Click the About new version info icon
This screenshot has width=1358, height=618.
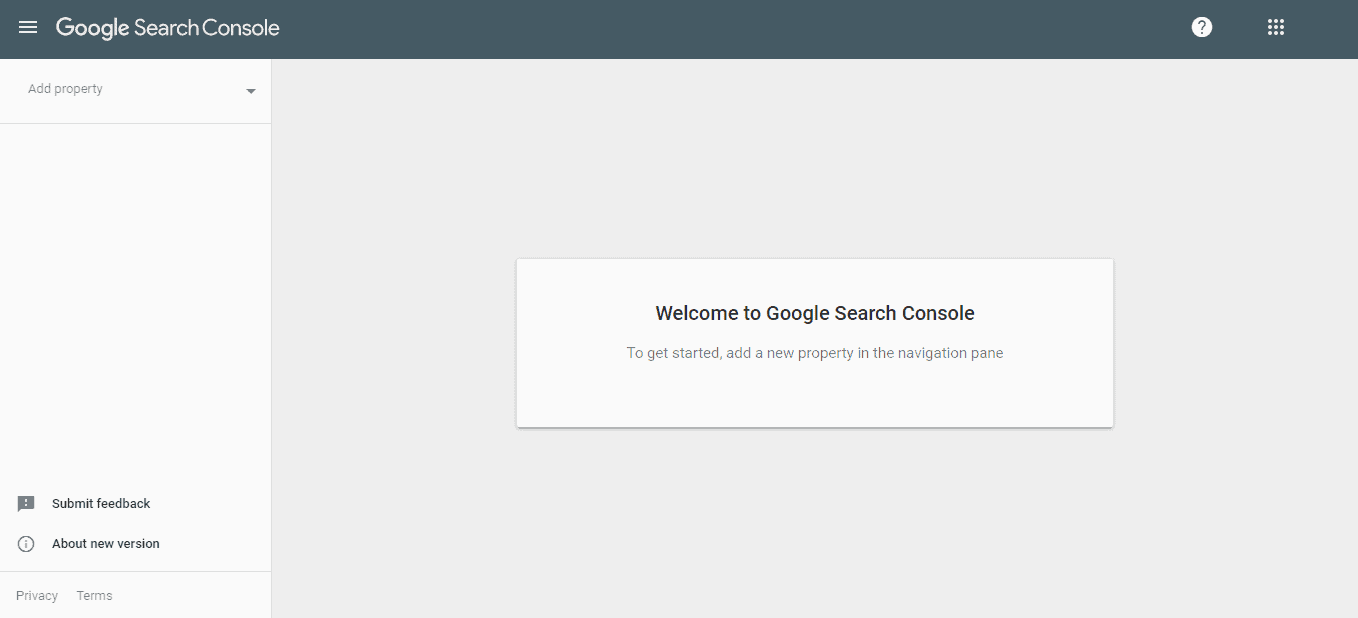[26, 544]
